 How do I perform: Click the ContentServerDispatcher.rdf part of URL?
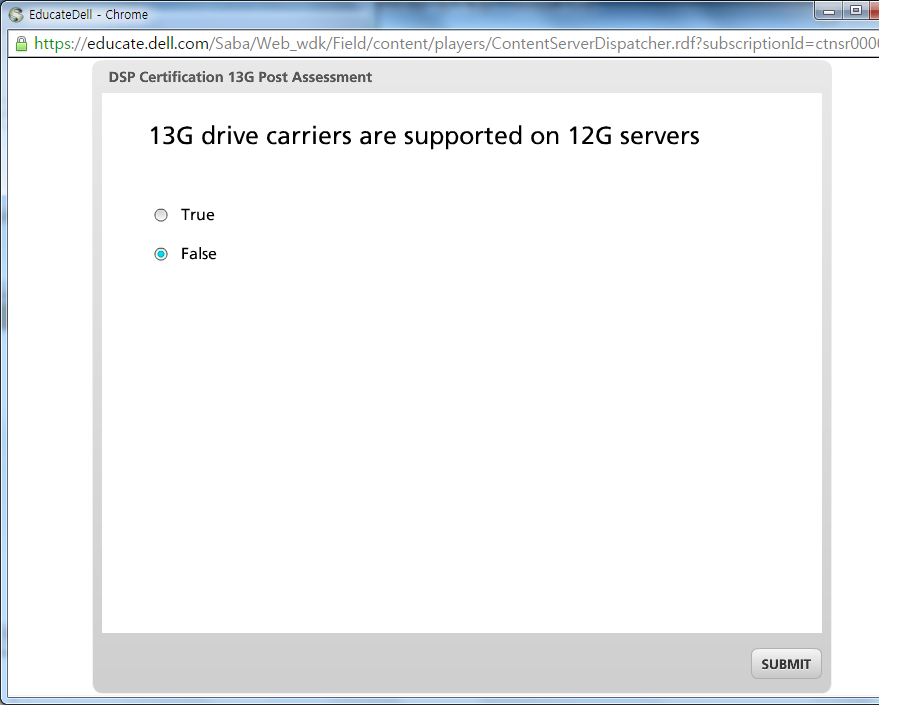click(596, 44)
